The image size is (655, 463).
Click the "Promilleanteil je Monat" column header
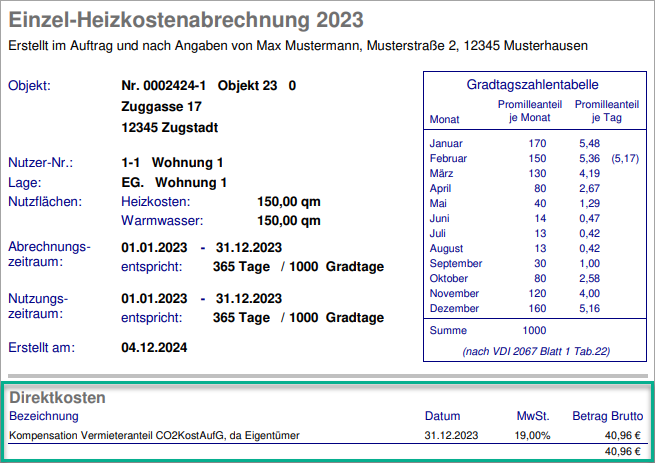pos(530,111)
